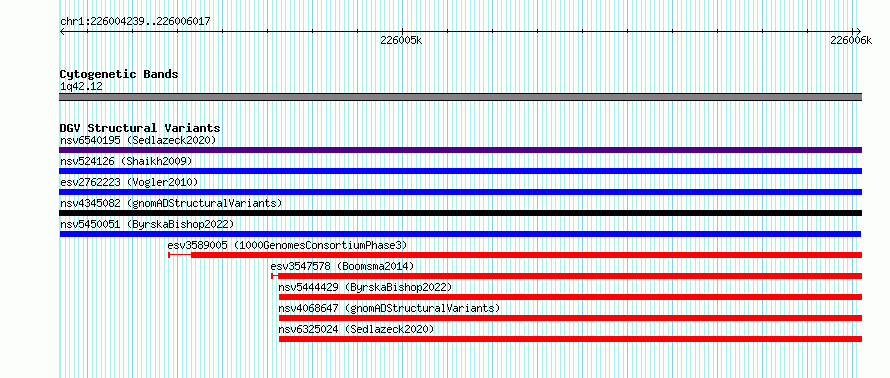Select the blue esv2762223 variant bar

tap(460, 192)
